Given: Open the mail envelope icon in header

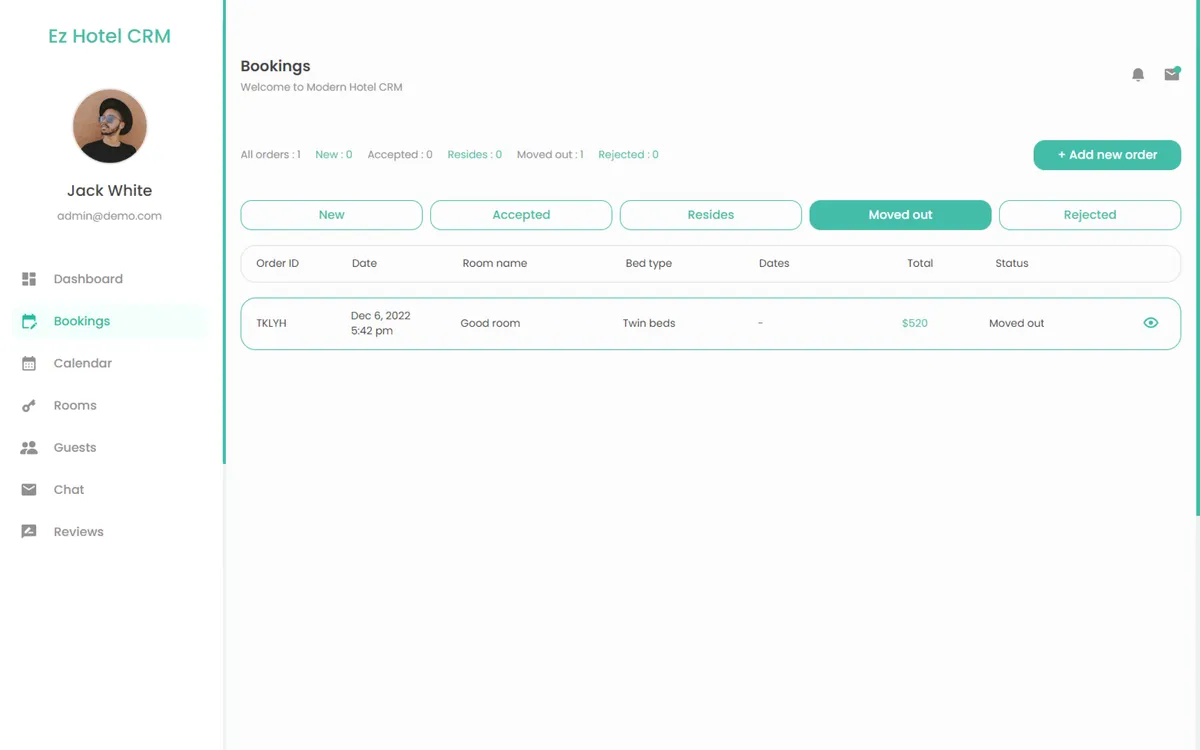Looking at the screenshot, I should pos(1172,74).
